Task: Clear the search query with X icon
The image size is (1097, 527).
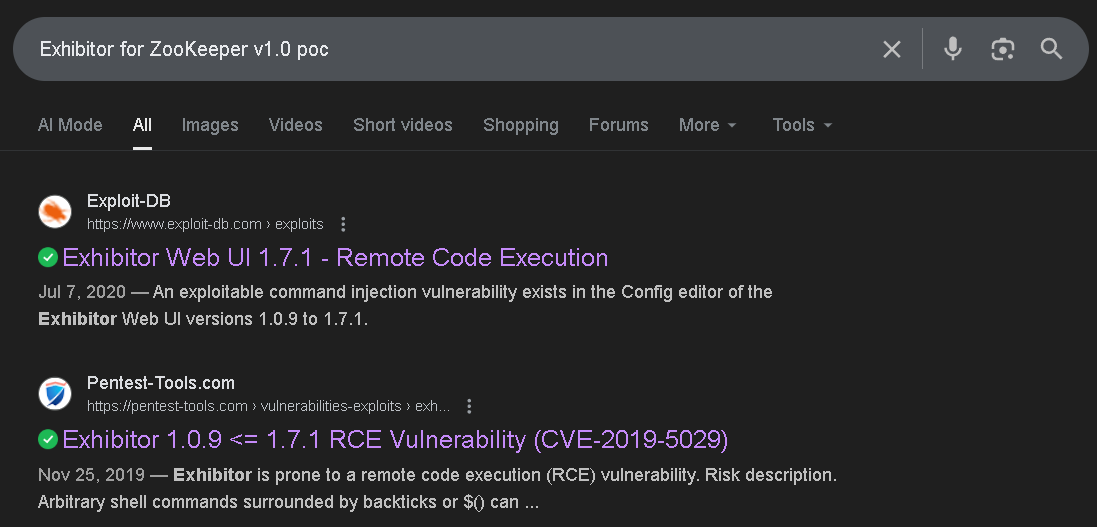Action: coord(892,49)
